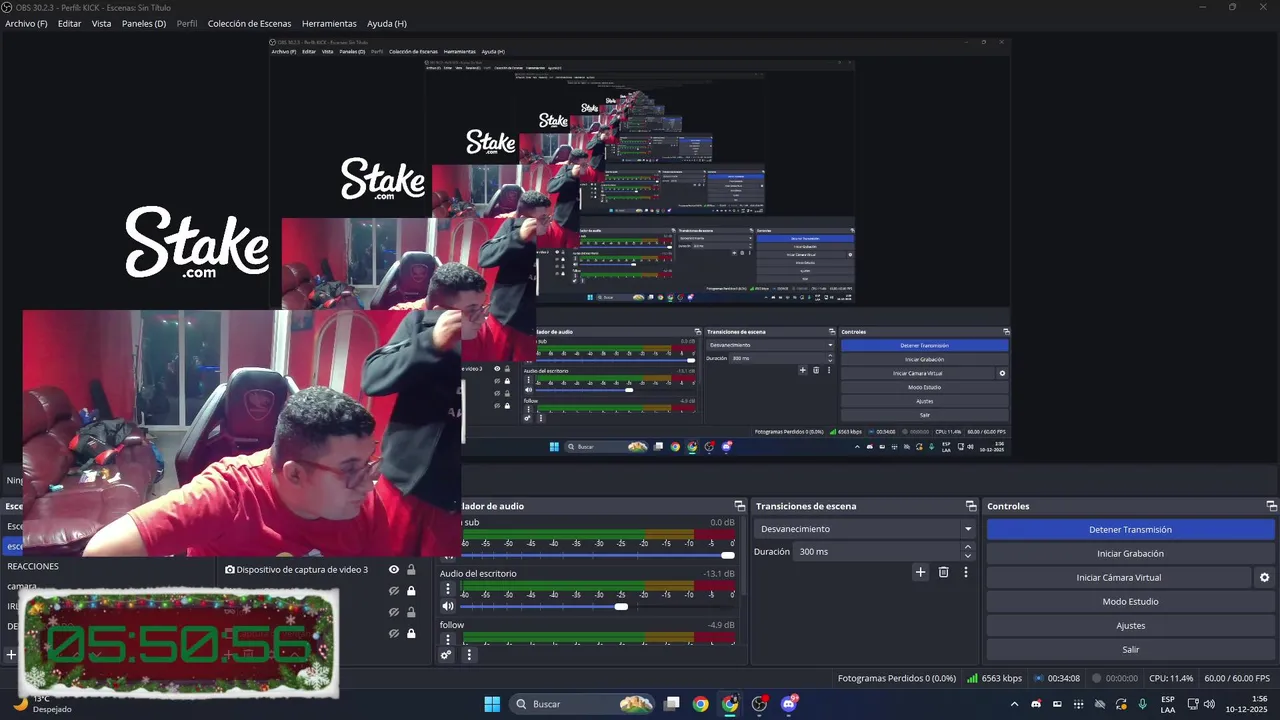
Task: Open the ESP LAA language switcher
Action: click(1168, 704)
